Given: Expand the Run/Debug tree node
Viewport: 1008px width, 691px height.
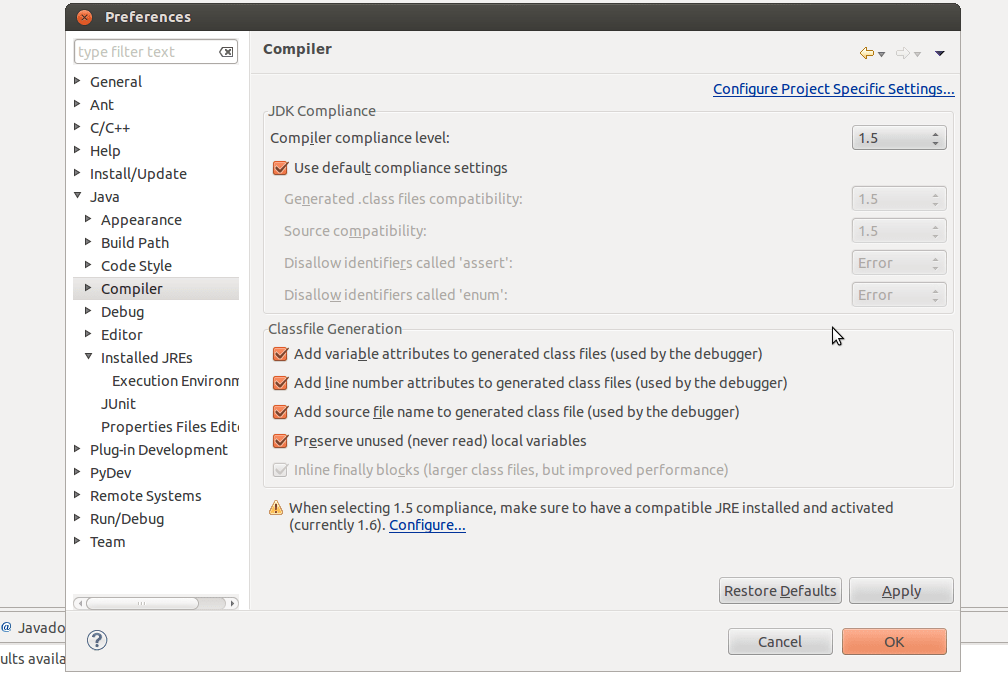Looking at the screenshot, I should click(77, 518).
